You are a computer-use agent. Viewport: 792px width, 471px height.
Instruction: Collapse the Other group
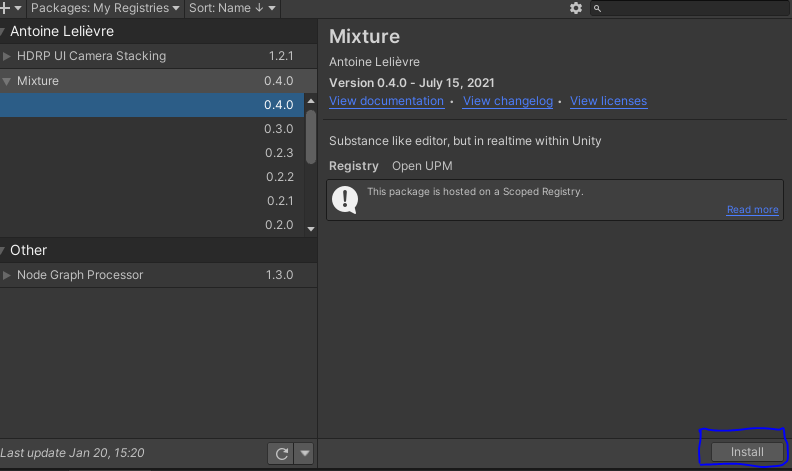(x=3, y=251)
